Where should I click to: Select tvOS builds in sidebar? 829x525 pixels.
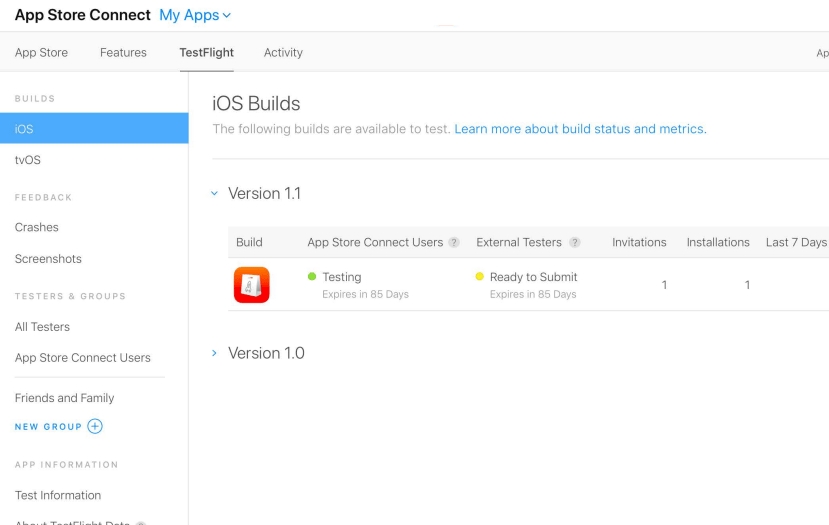(28, 160)
